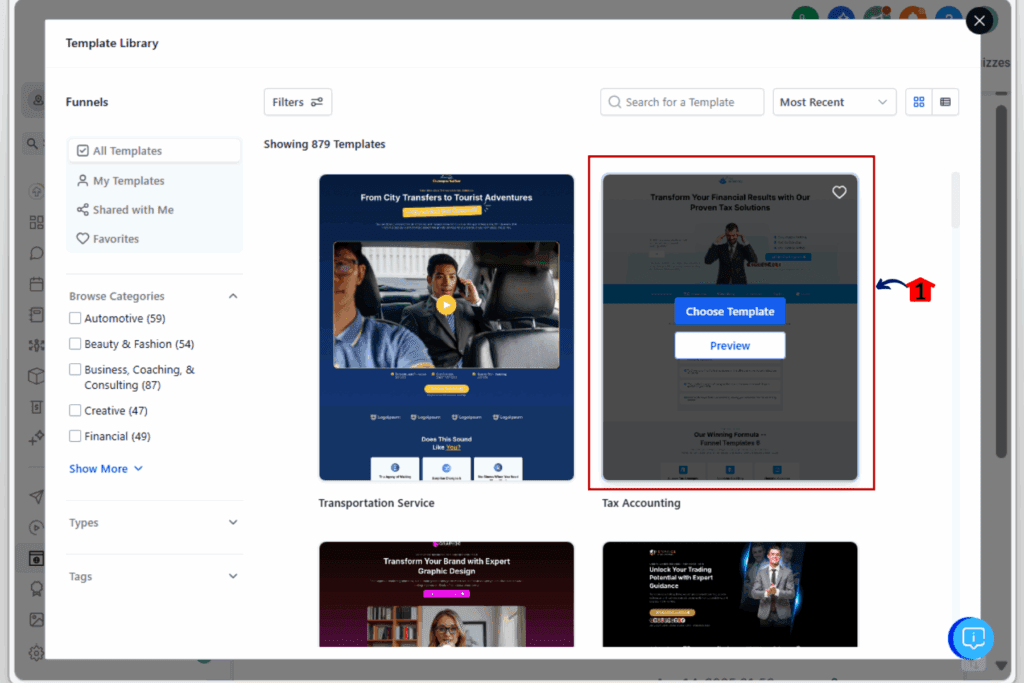1024x683 pixels.
Task: Open the graphic design template thumbnail
Action: click(x=446, y=594)
